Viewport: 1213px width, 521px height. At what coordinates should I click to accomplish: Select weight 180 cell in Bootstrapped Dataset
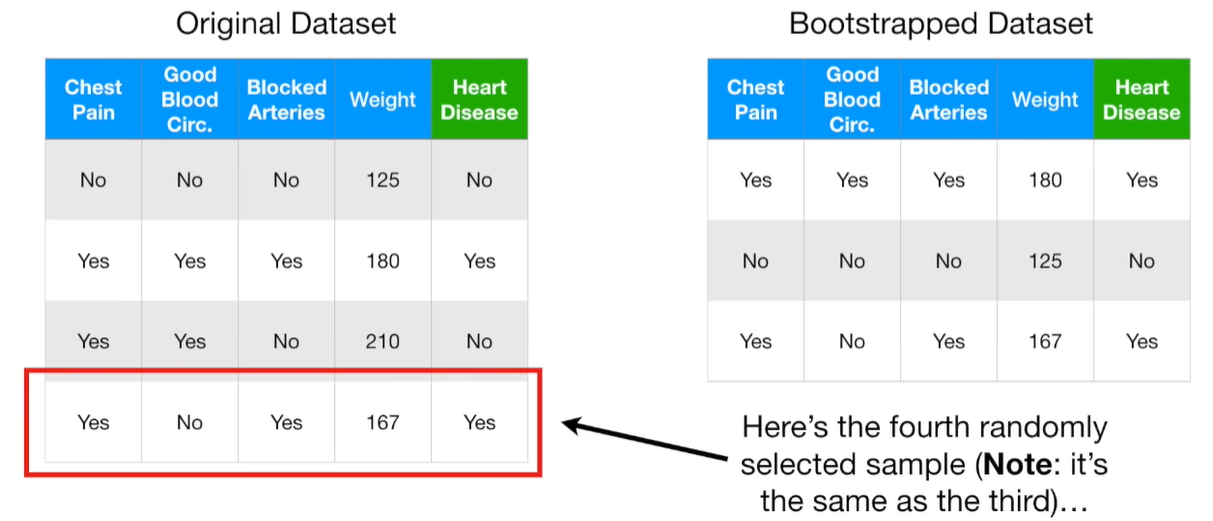click(x=1044, y=180)
